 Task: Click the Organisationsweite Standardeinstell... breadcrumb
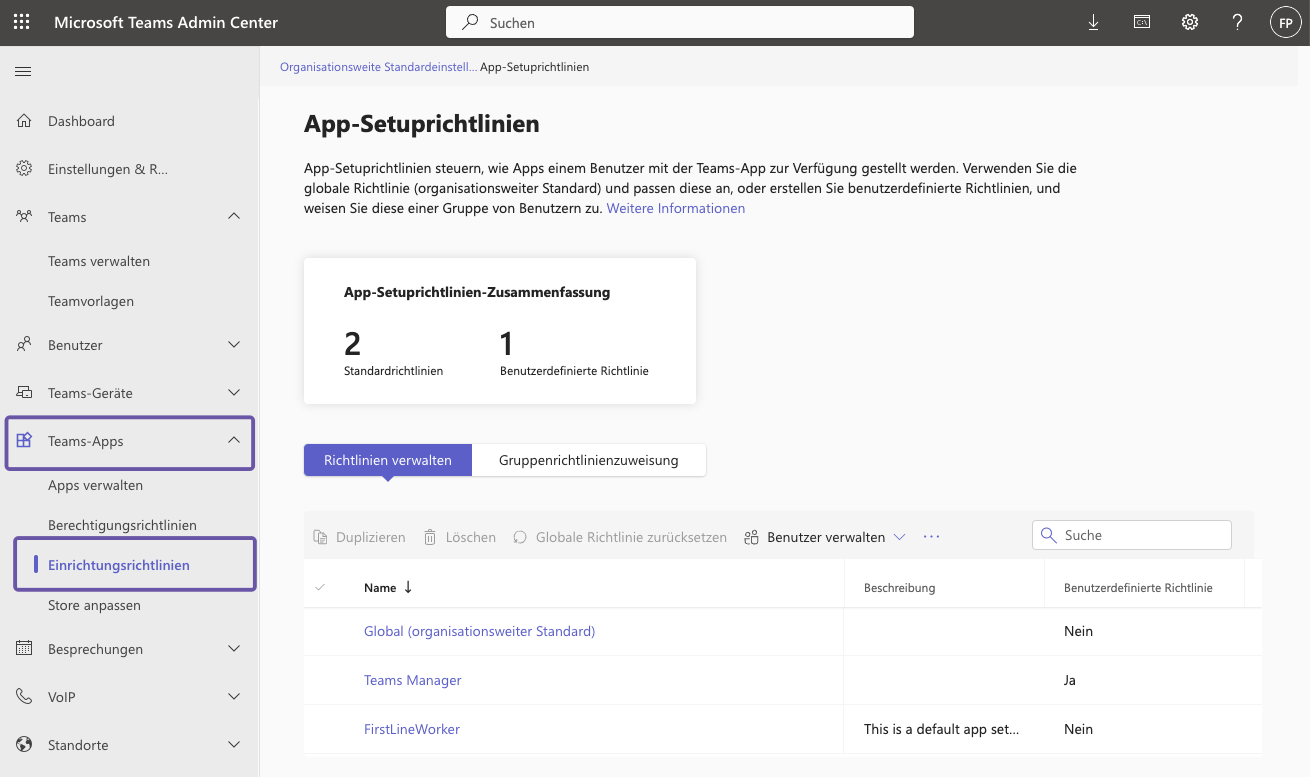[x=378, y=67]
